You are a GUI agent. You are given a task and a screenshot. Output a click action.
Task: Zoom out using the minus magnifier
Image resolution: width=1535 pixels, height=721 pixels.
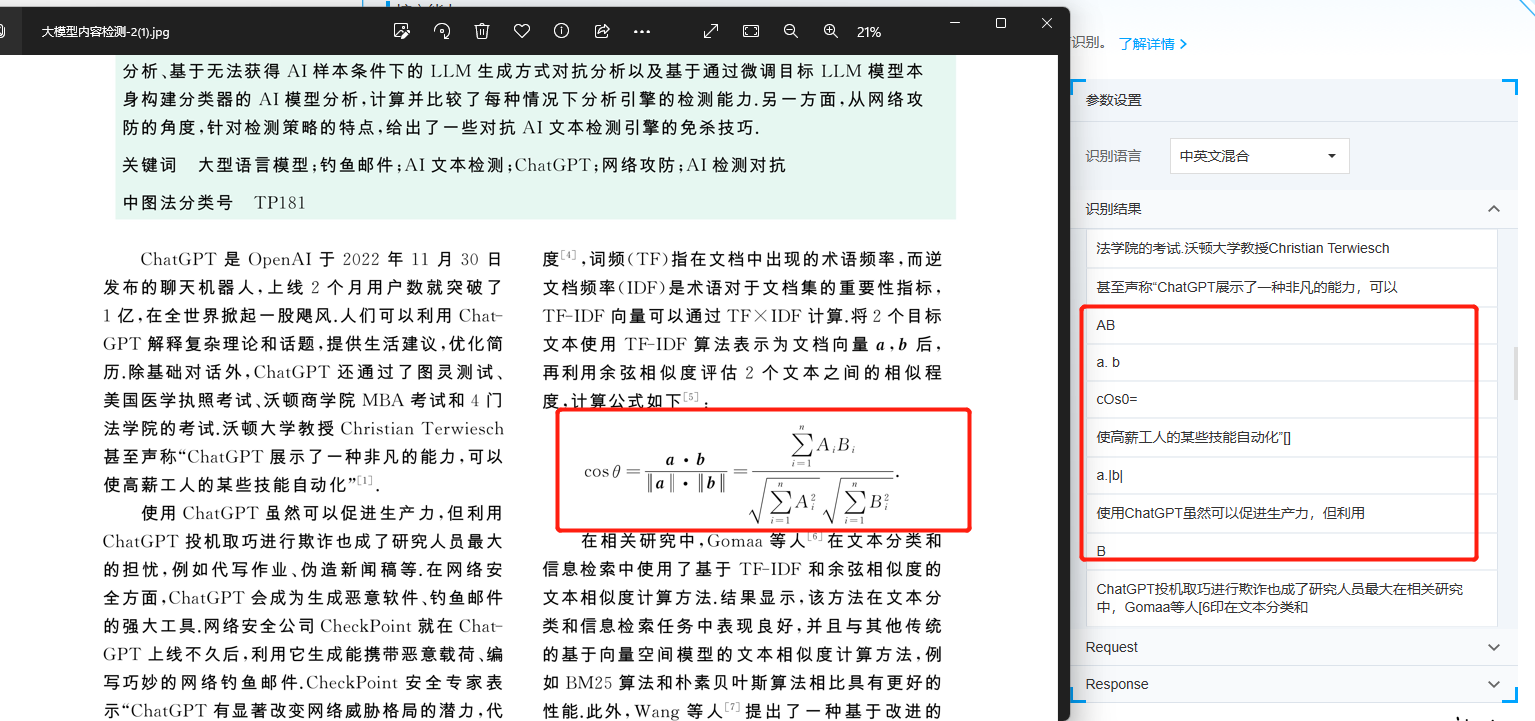pyautogui.click(x=790, y=31)
